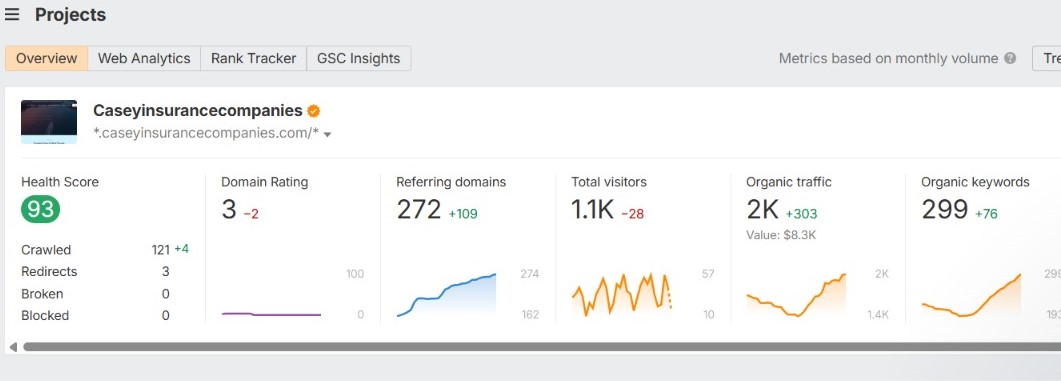The height and width of the screenshot is (381, 1061).
Task: Open the Rank Tracker tab
Action: (253, 58)
